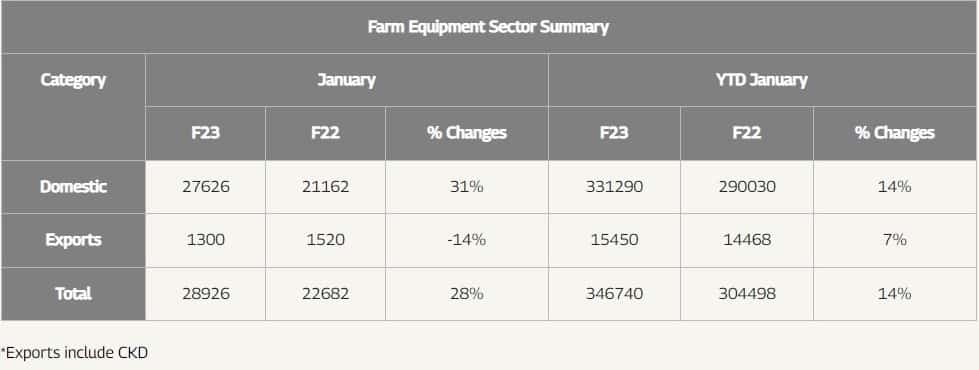
Task: Select the Total row label
Action: coord(73,293)
